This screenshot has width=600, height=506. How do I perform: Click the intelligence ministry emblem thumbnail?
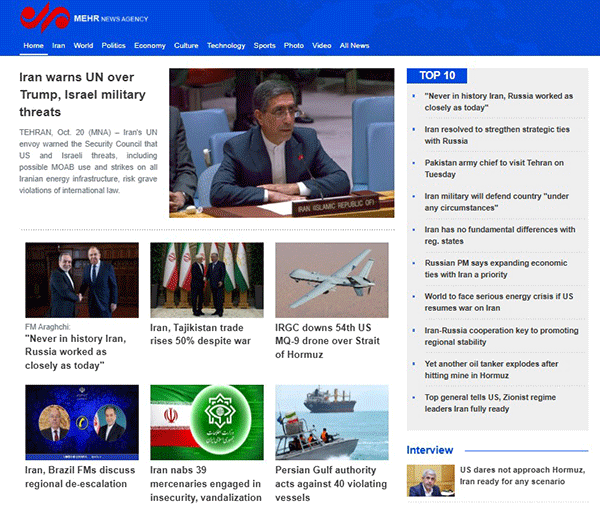pyautogui.click(x=207, y=422)
